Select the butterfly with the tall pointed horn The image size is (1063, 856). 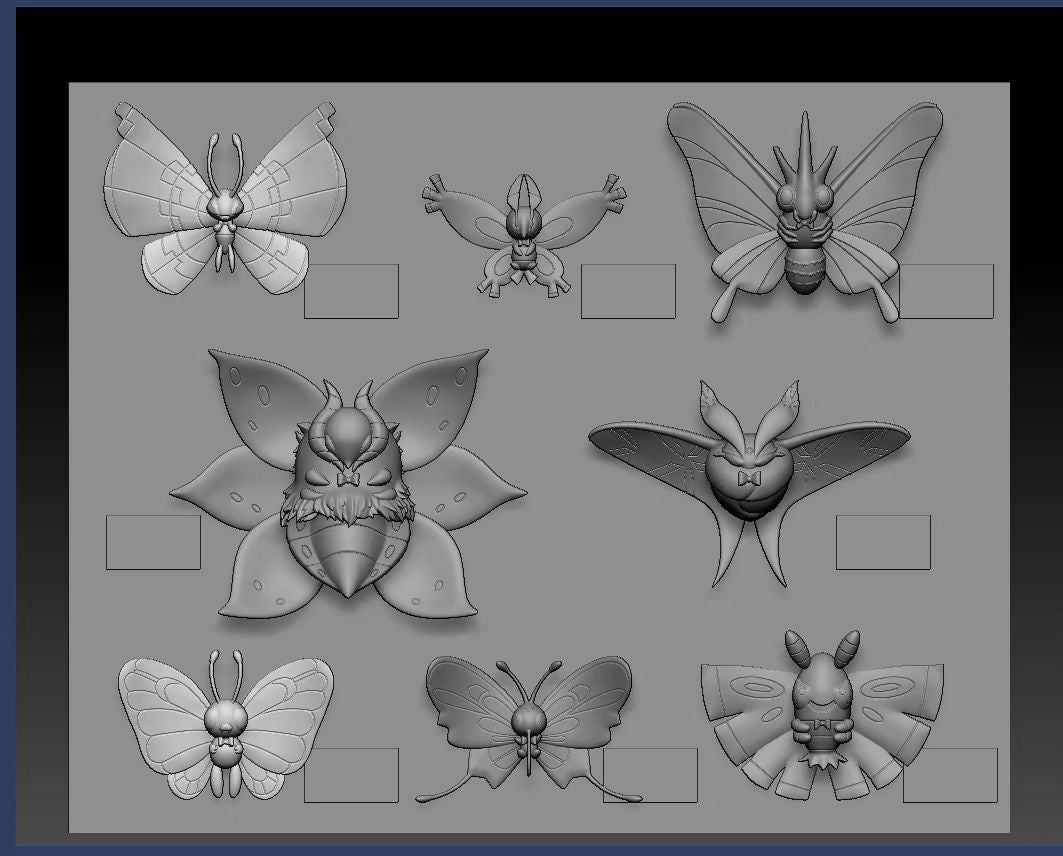tap(804, 208)
